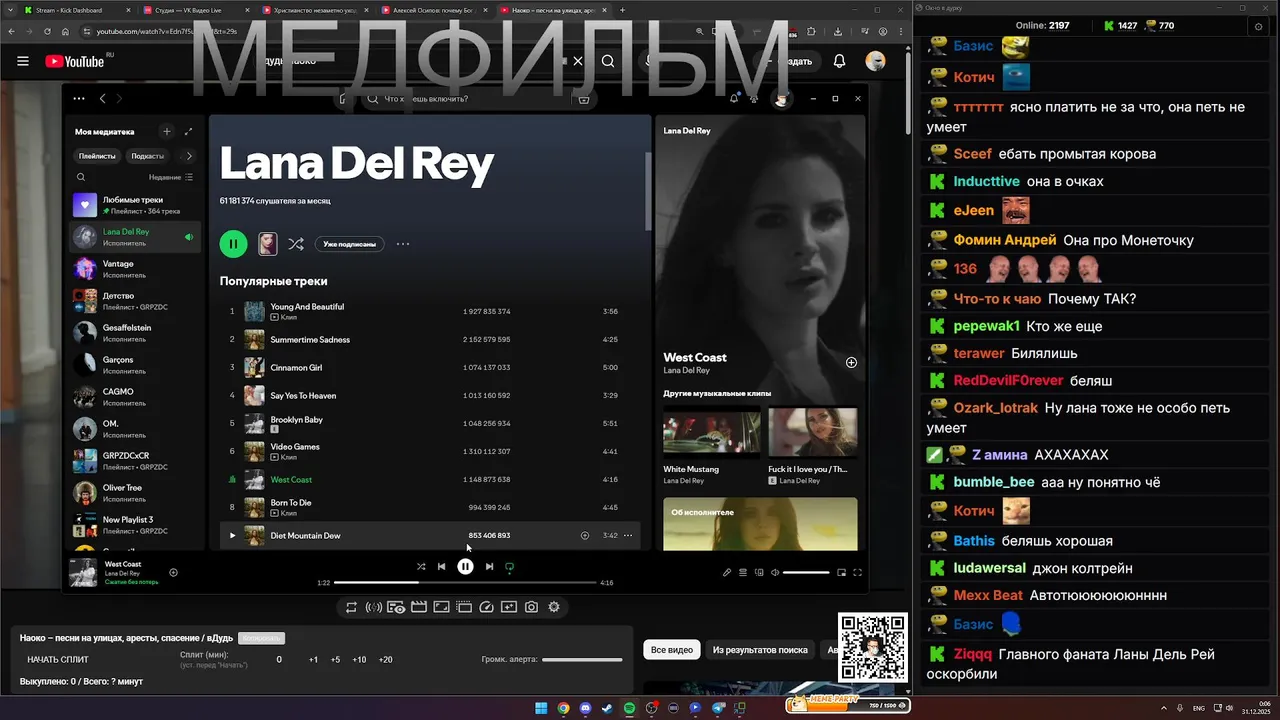Screen dimensions: 1280x720
Task: Select the Плейлисты filter chip
Action: [x=97, y=156]
